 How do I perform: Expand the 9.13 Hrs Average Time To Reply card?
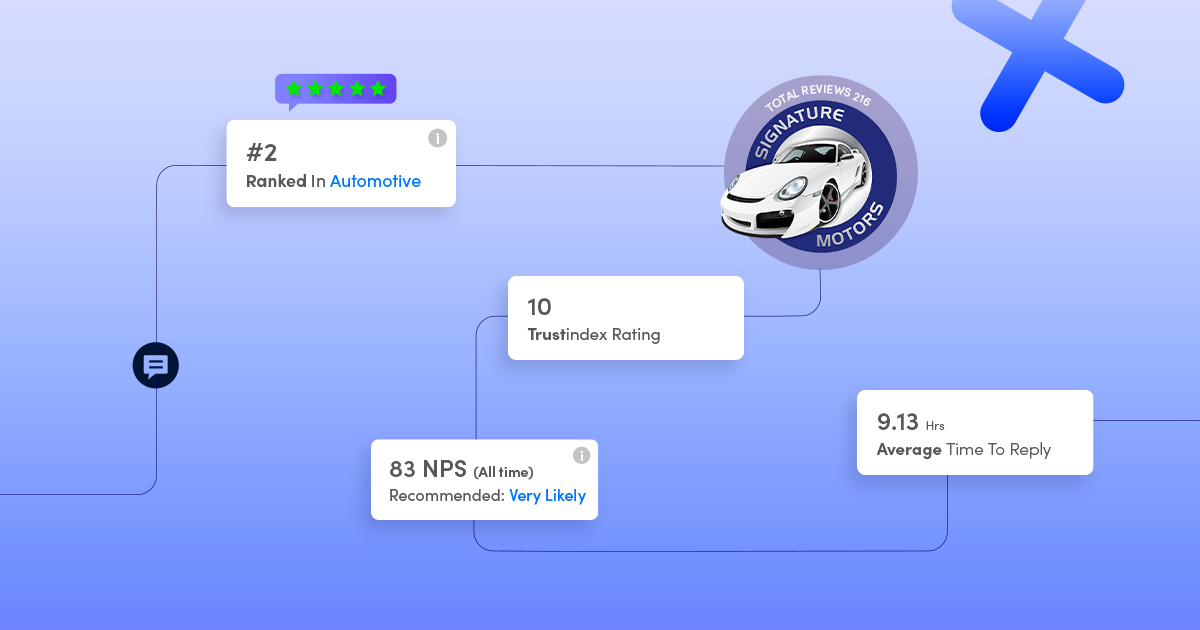[974, 432]
